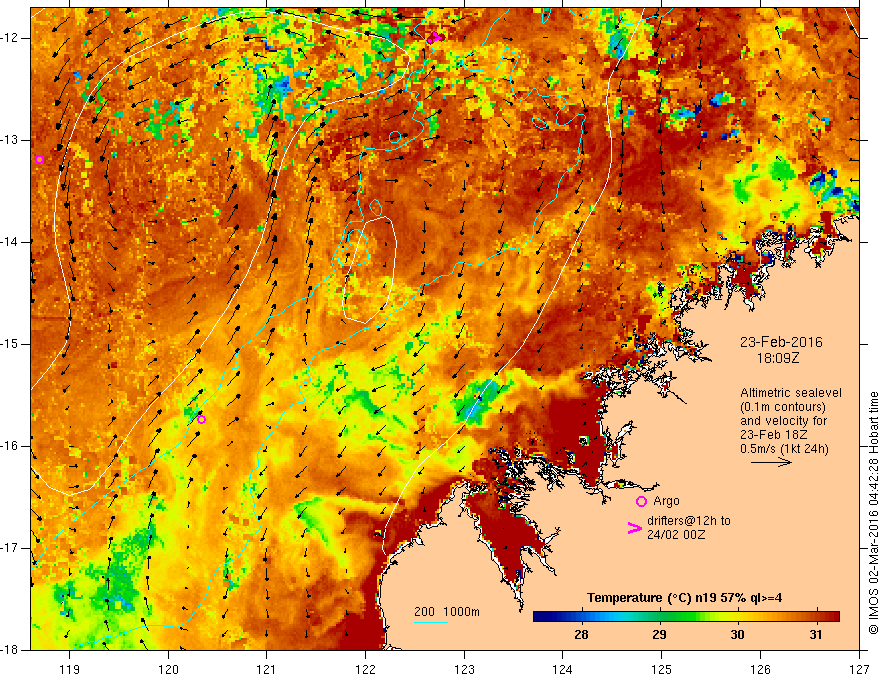Click the '200 1000m' bathymetry label

(x=447, y=612)
